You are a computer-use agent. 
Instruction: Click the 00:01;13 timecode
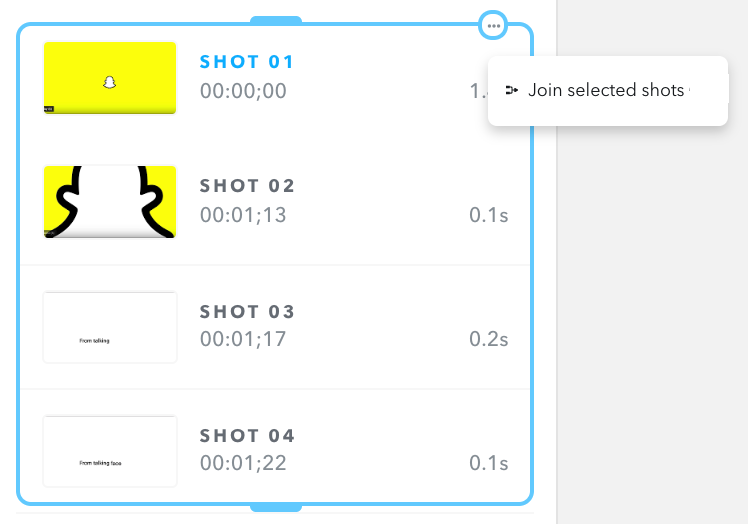pyautogui.click(x=243, y=215)
